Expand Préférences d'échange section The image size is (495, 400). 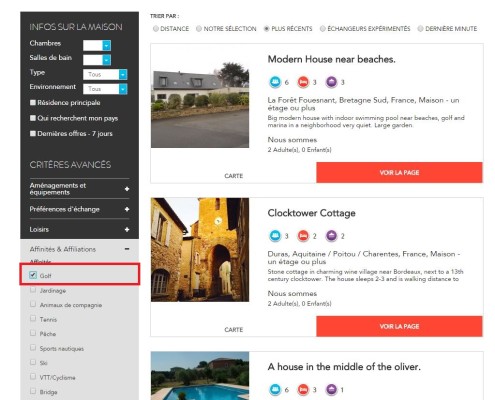(79, 209)
